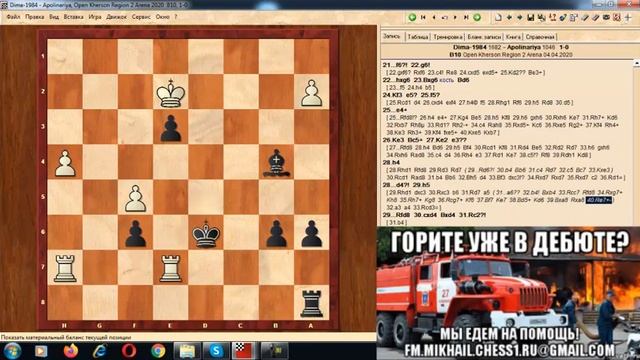This screenshot has width=640, height=360.
Task: Switch to the Таблица tab
Action: (418, 37)
